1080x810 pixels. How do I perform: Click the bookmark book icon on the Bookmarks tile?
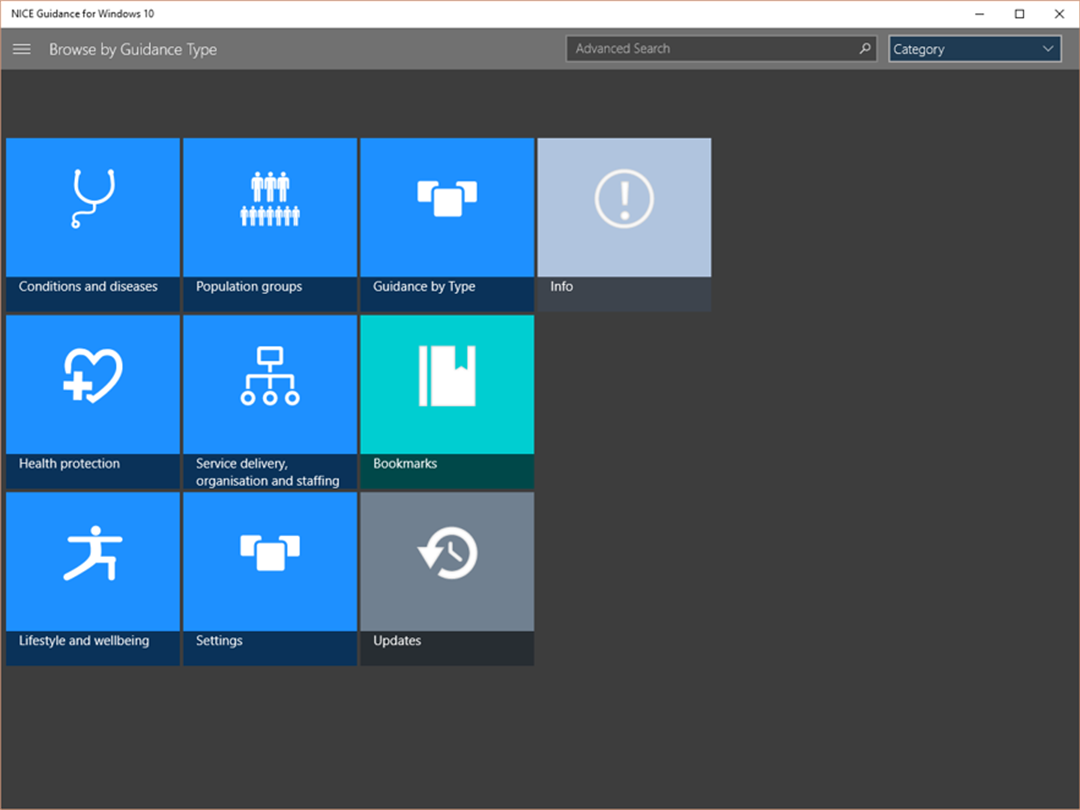point(447,375)
